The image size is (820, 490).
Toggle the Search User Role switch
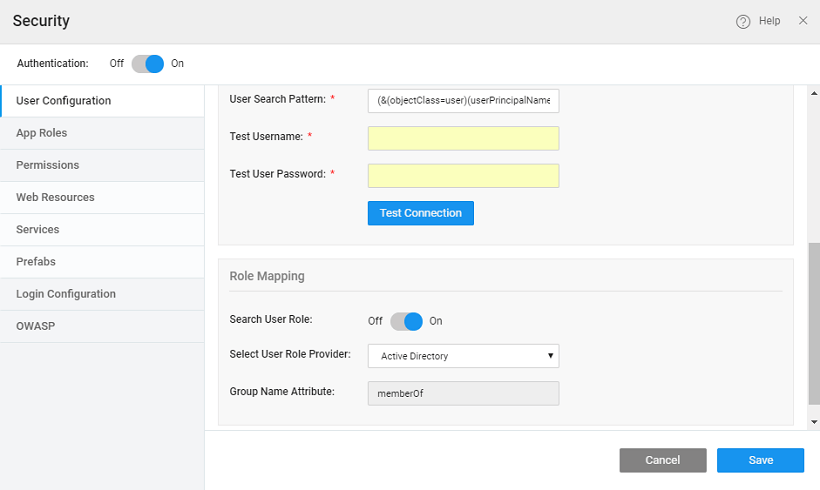(406, 321)
